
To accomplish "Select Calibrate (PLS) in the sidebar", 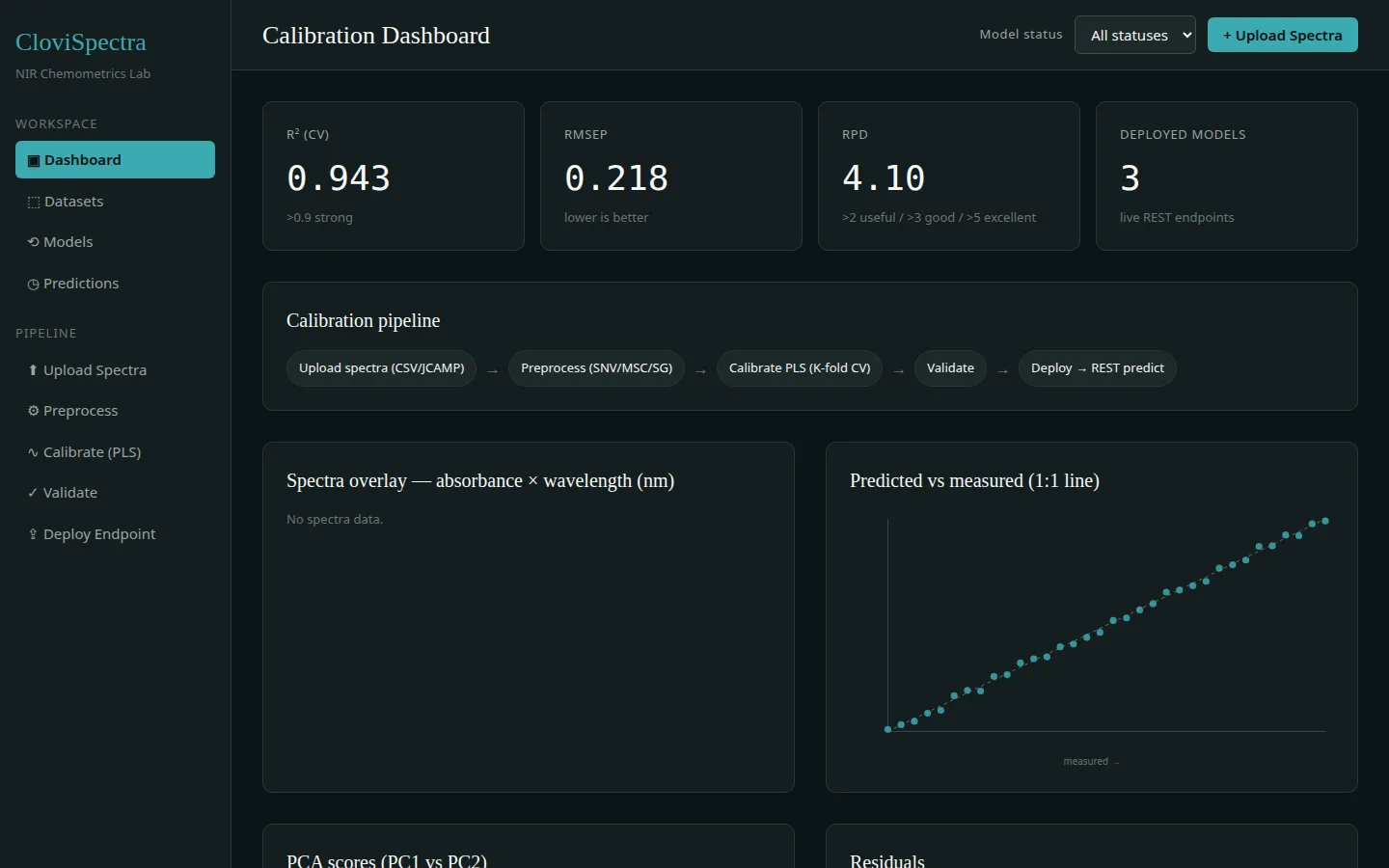I will click(115, 452).
